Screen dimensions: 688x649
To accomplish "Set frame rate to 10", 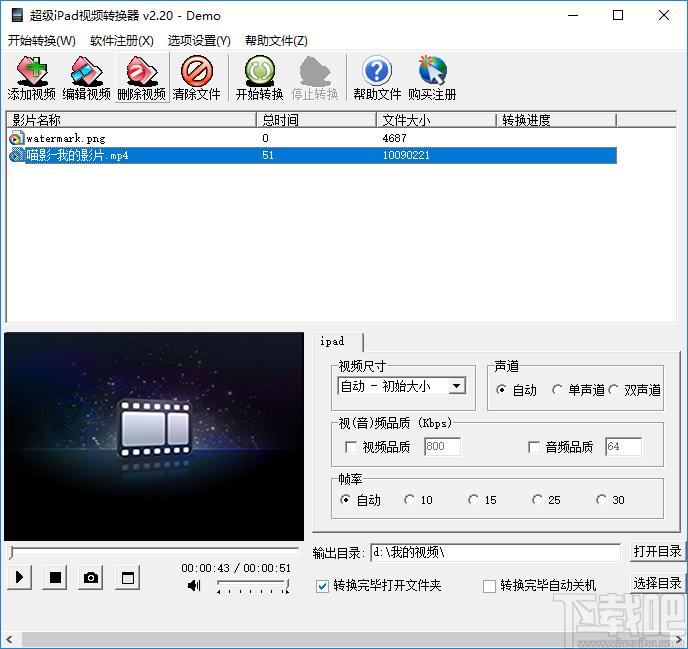I will (x=409, y=500).
